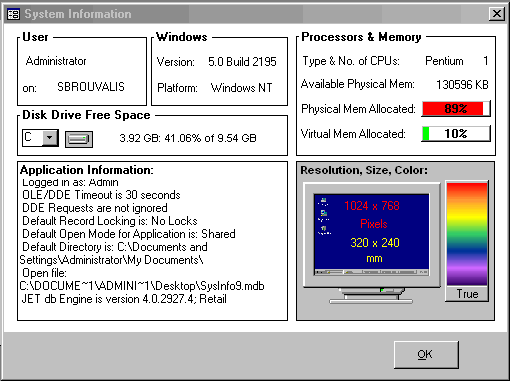Click the SBROUVALIS machine name
Image resolution: width=510 pixels, height=381 pixels.
pos(91,87)
